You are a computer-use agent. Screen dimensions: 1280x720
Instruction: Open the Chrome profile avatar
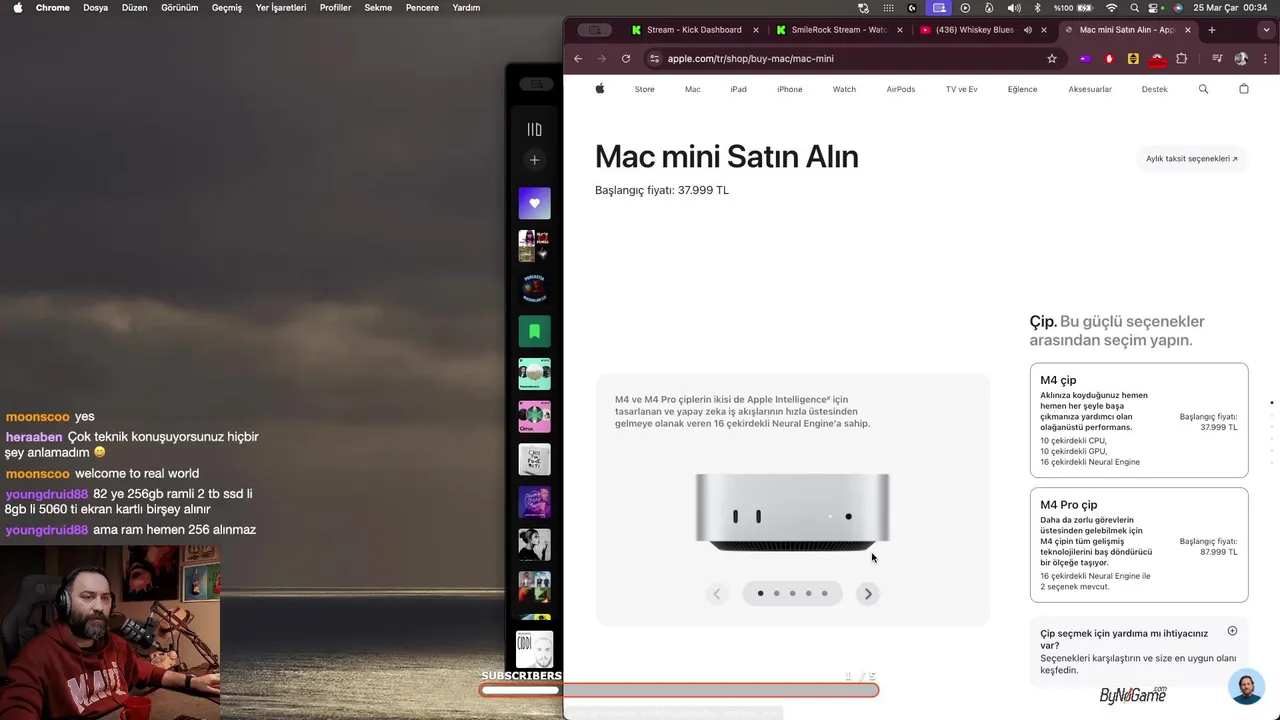1241,59
